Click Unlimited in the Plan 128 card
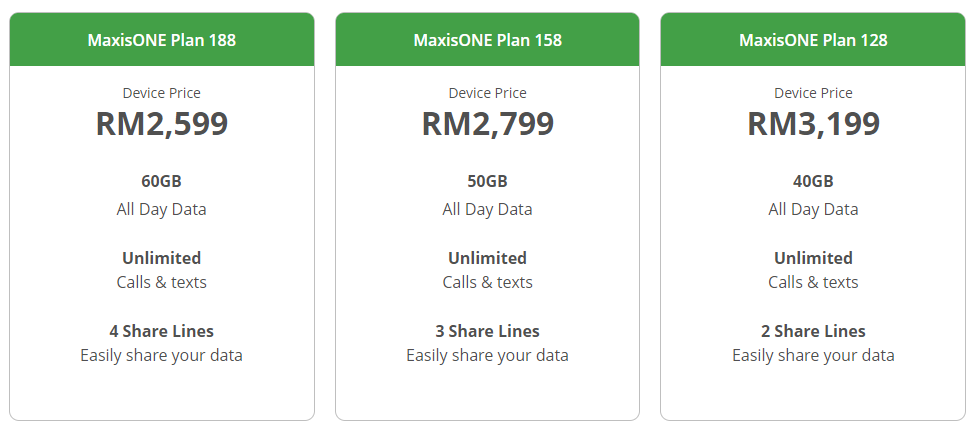The image size is (974, 432). pyautogui.click(x=813, y=258)
